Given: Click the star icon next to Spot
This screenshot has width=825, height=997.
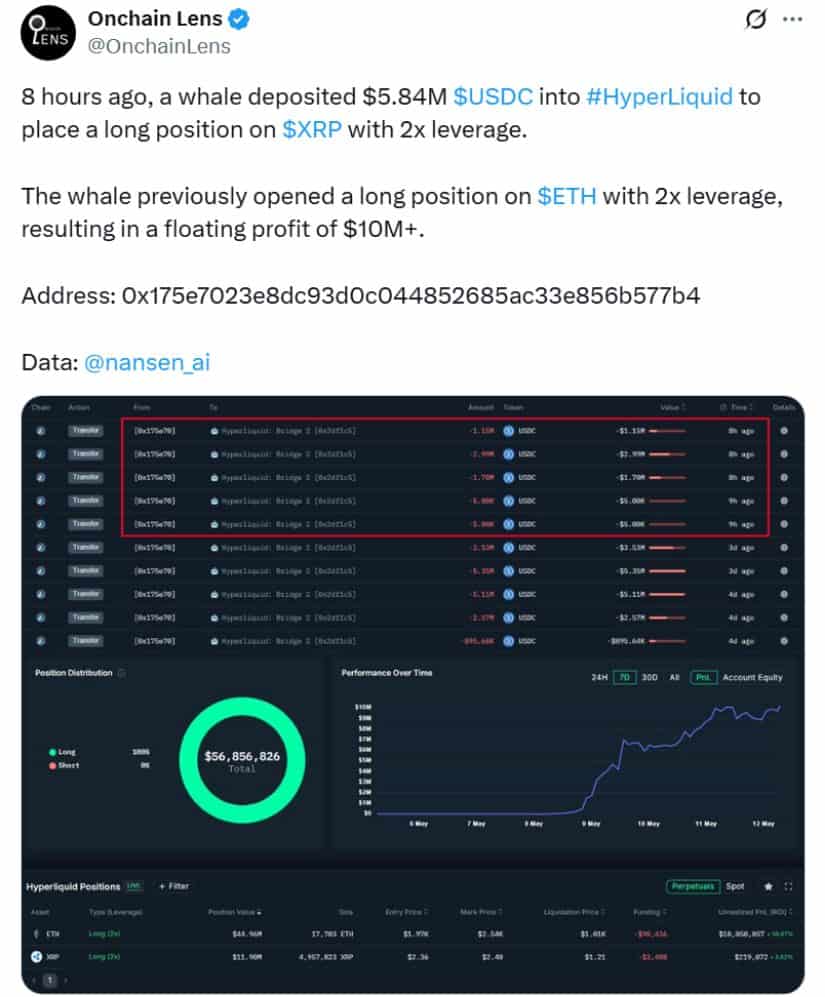Looking at the screenshot, I should [768, 886].
